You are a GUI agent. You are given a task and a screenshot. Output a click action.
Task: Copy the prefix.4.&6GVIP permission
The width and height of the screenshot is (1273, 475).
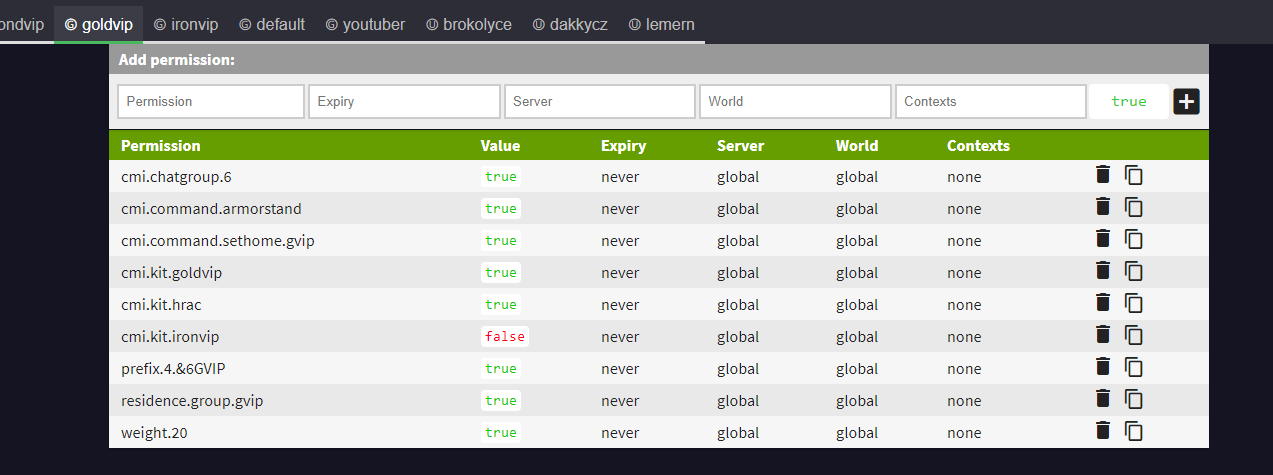click(1133, 367)
